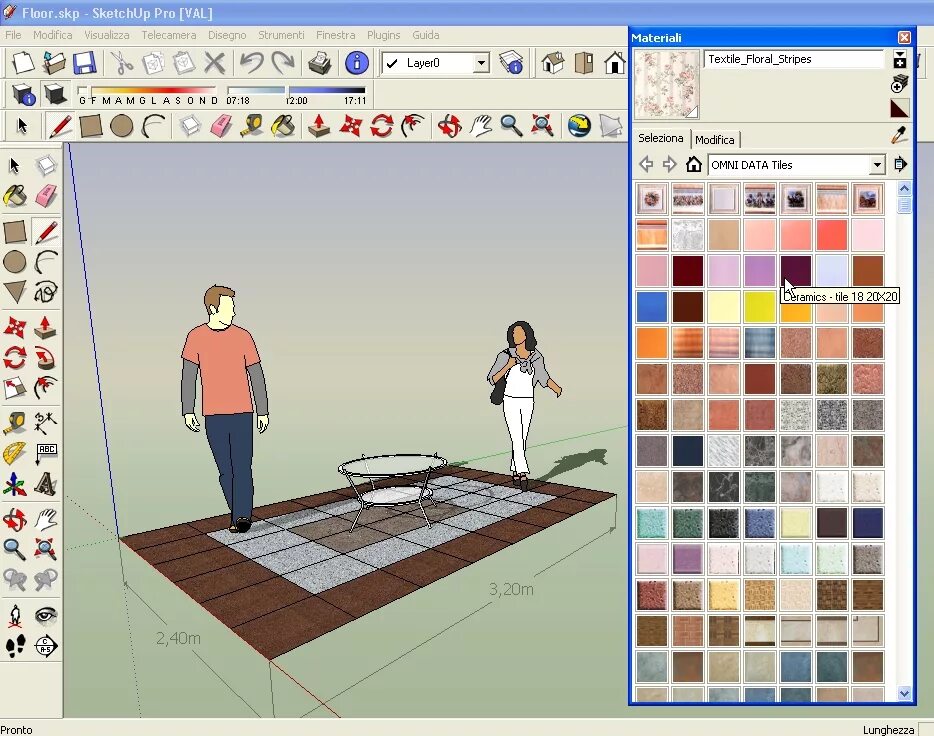
Task: Select the Rotate tool in top toolbar
Action: 382,126
